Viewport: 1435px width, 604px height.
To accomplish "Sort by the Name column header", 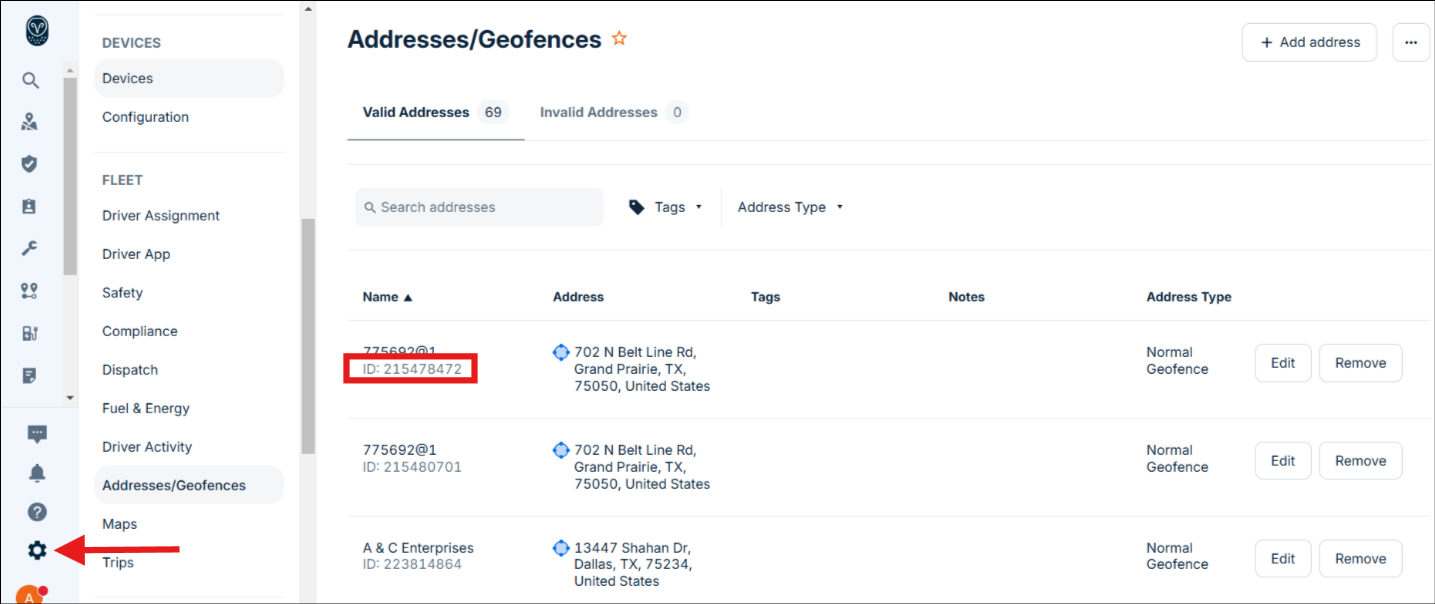I will tap(387, 297).
